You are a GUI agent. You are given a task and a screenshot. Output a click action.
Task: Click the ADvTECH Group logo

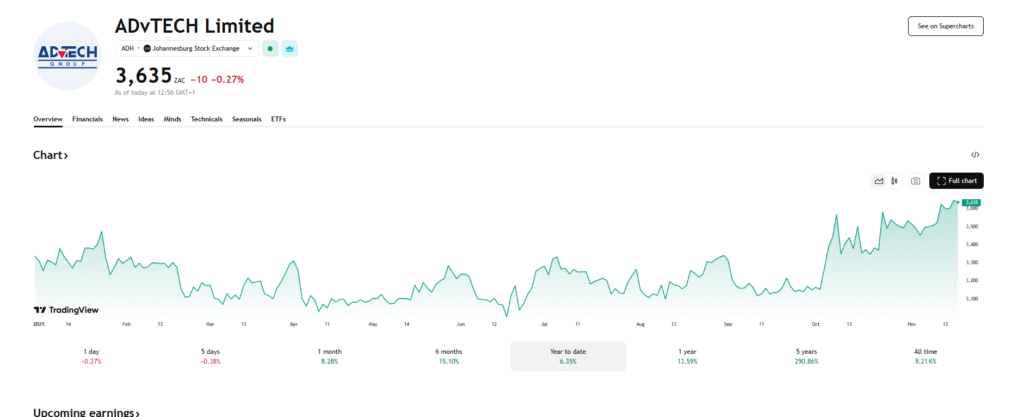67,55
